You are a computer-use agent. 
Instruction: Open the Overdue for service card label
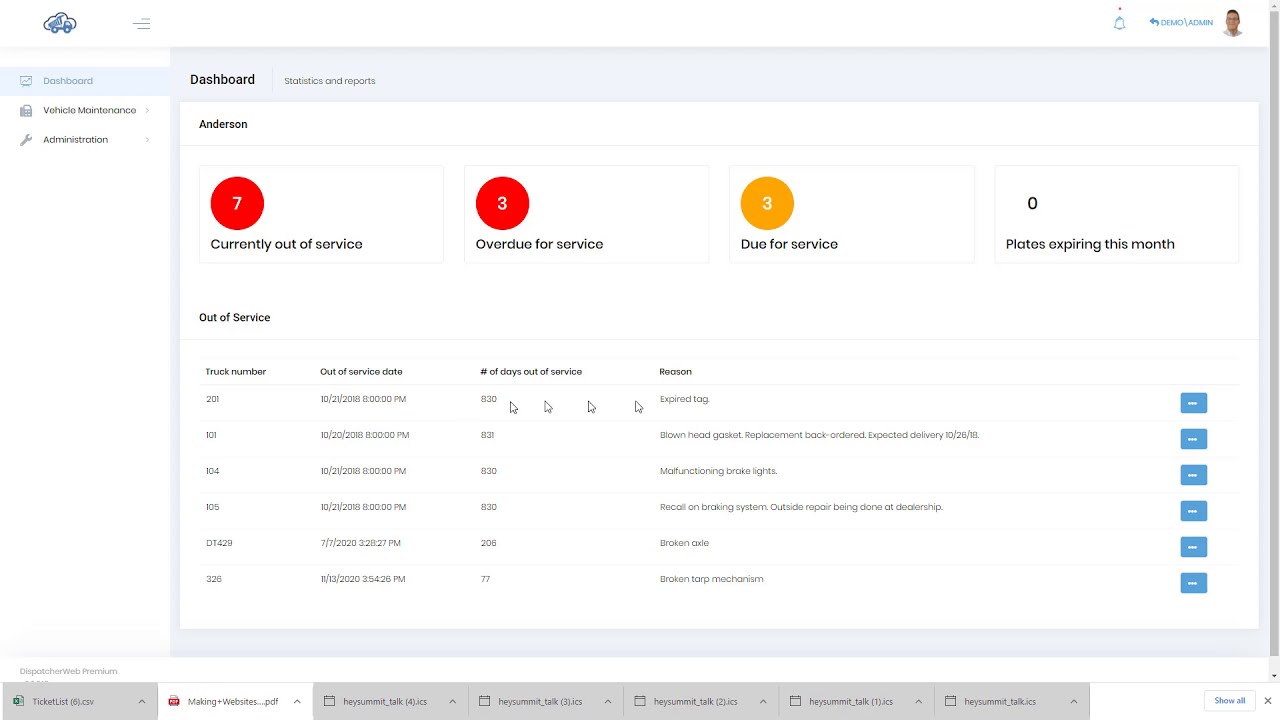pos(539,244)
